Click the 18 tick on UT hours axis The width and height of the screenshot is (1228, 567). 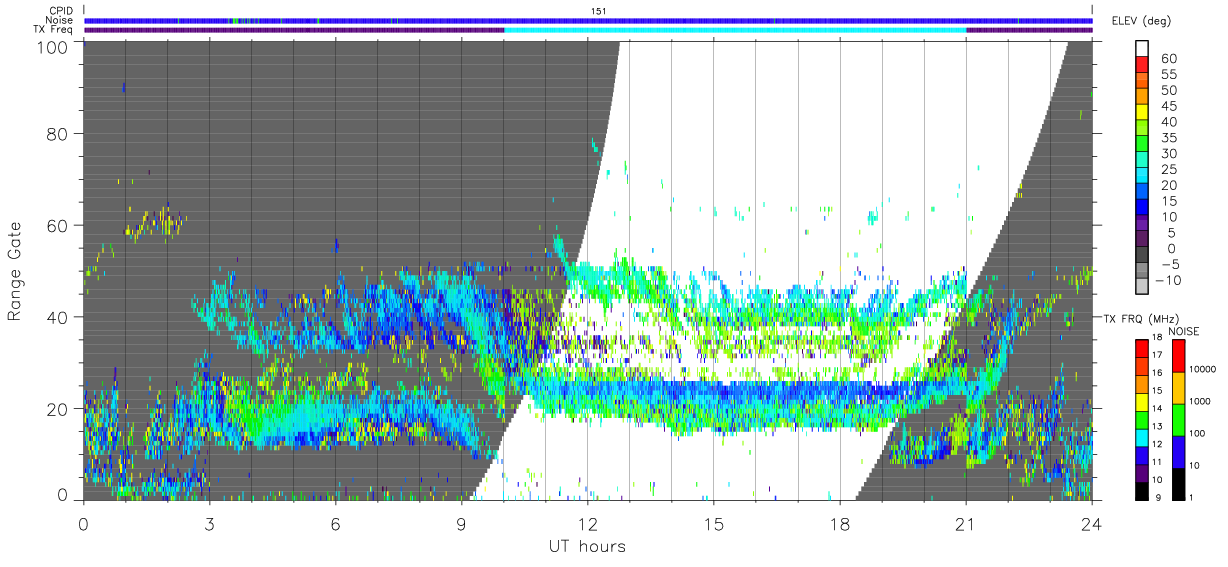[x=840, y=522]
